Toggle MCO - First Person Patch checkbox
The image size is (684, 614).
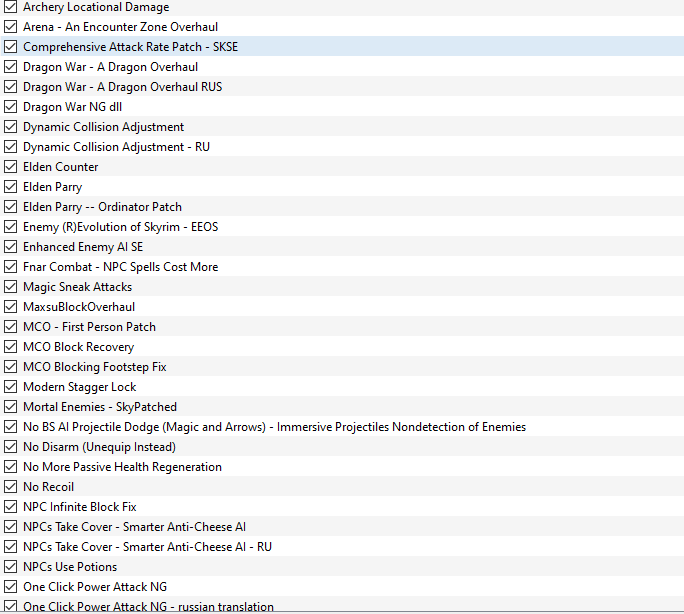coord(10,327)
